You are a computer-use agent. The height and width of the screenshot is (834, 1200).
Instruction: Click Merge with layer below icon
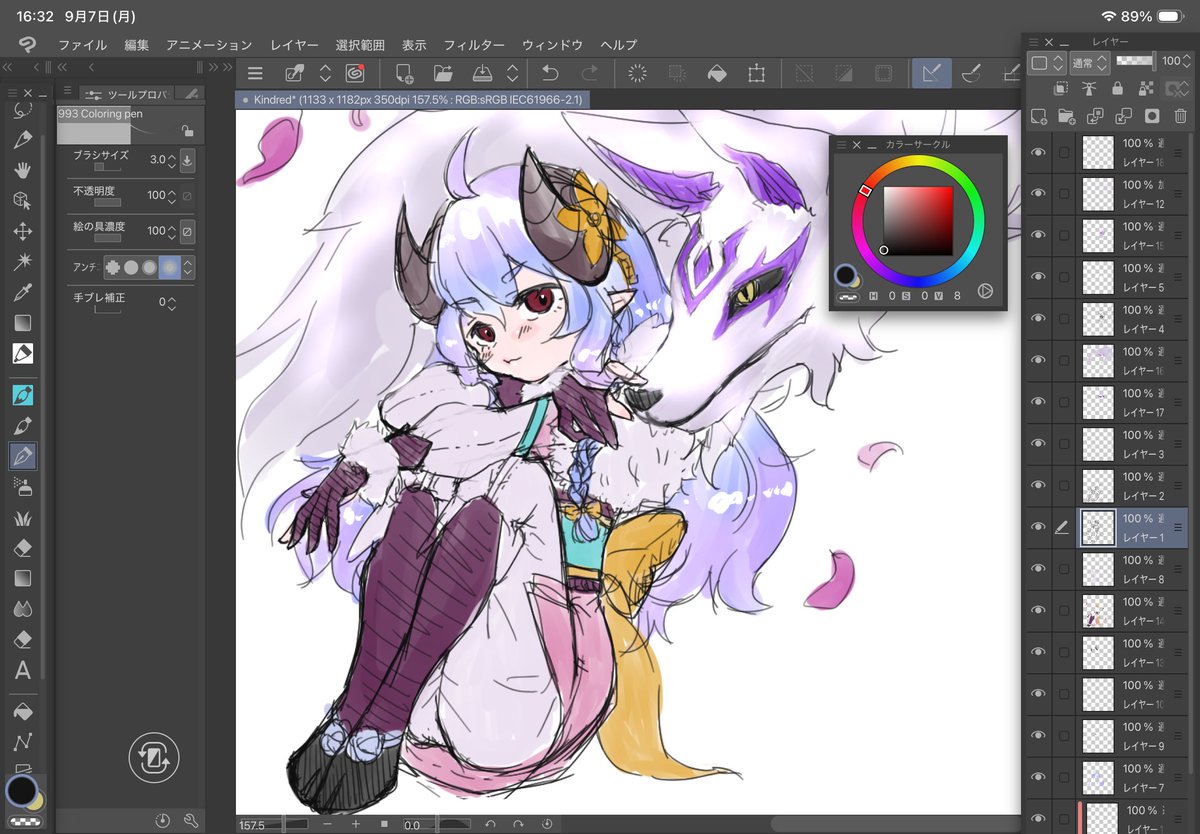pos(1123,116)
